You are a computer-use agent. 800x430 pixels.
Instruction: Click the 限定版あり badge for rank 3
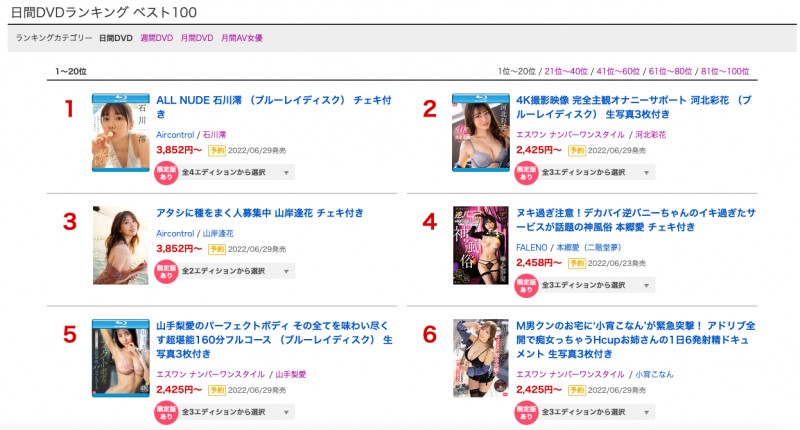[x=166, y=271]
